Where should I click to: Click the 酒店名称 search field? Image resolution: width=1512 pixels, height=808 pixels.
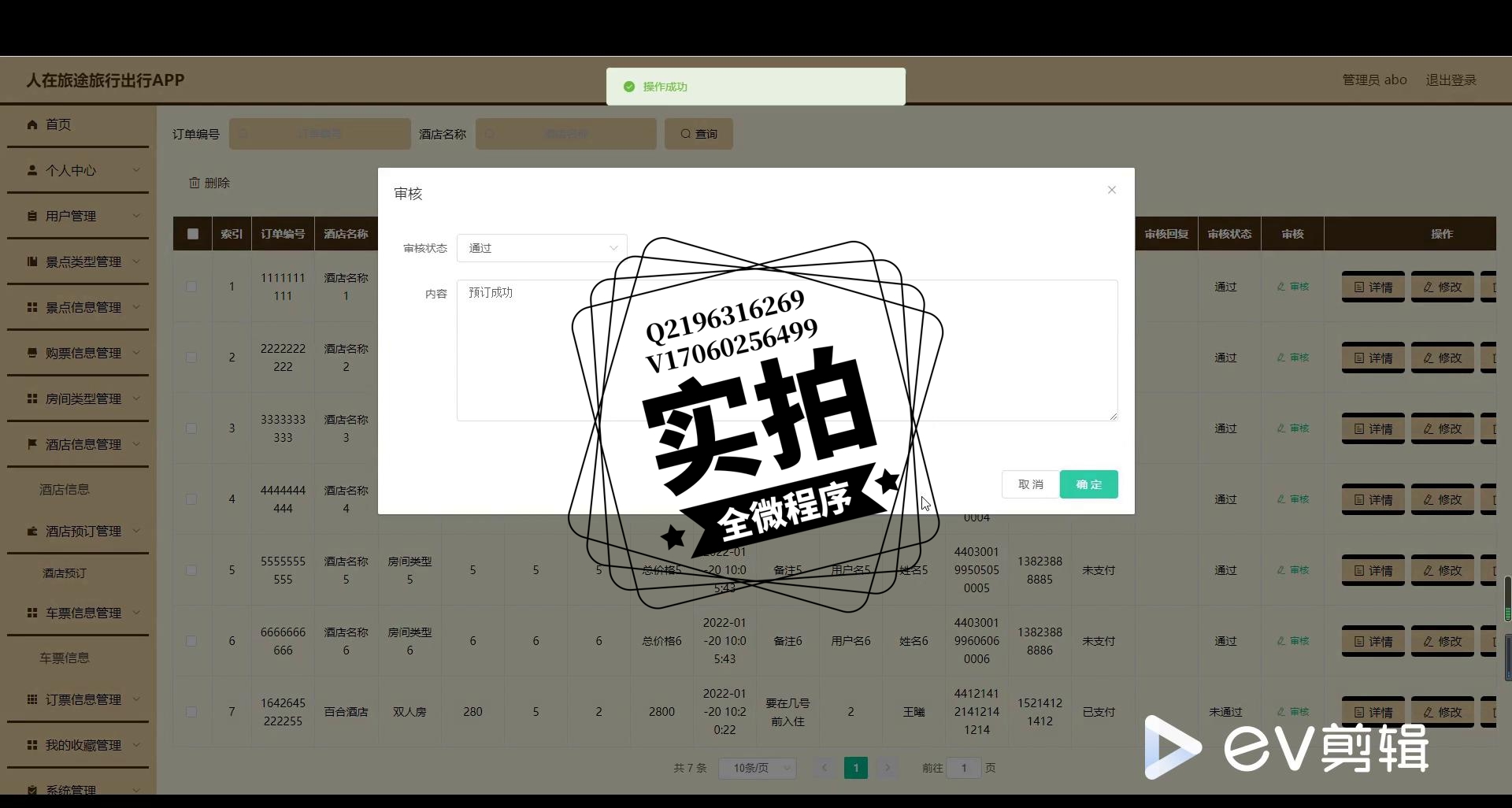(x=565, y=134)
